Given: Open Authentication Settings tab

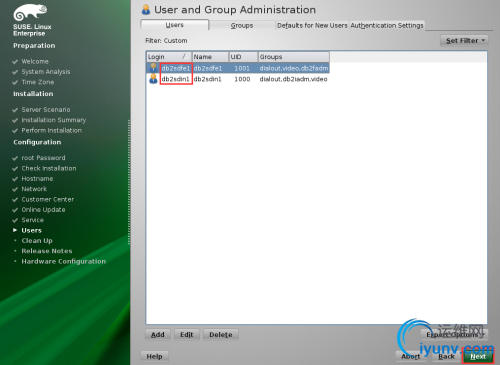Looking at the screenshot, I should pos(387,25).
